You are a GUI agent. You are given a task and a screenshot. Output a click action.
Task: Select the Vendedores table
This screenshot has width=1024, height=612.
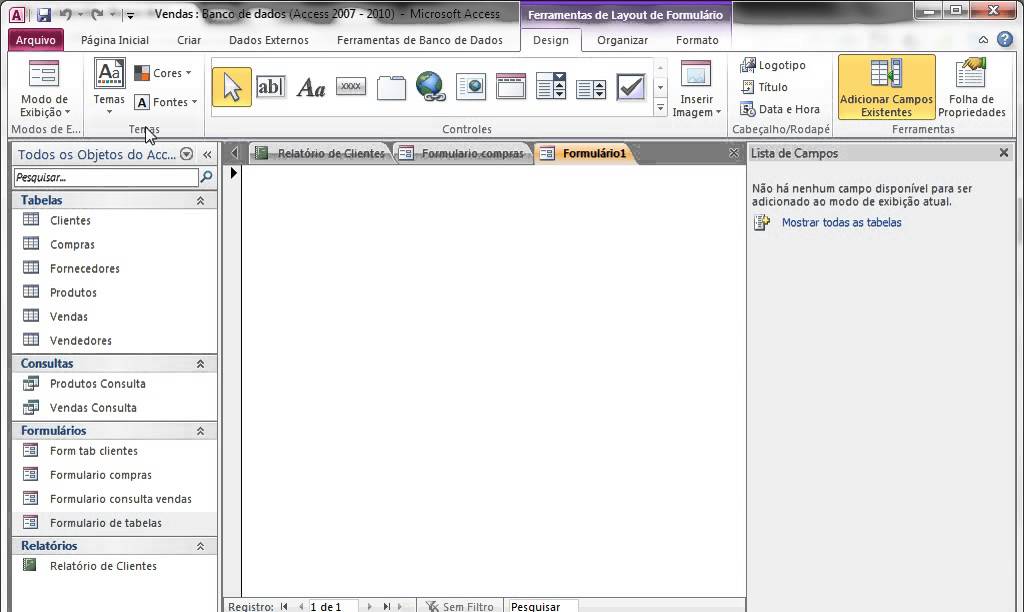[115, 340]
